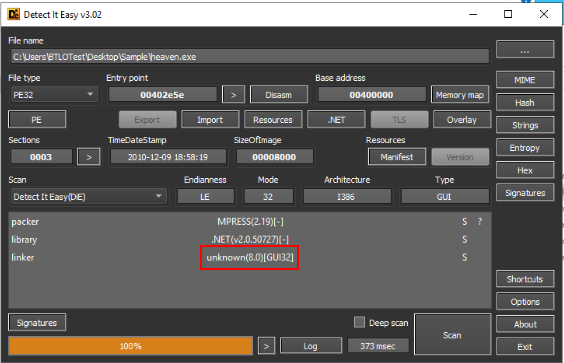The height and width of the screenshot is (363, 564).
Task: Open the MIME viewer
Action: click(525, 80)
